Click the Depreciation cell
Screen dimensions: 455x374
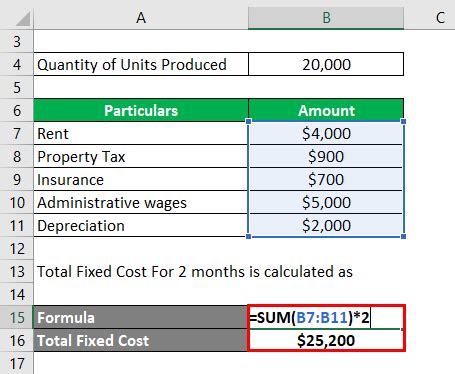[x=141, y=226]
